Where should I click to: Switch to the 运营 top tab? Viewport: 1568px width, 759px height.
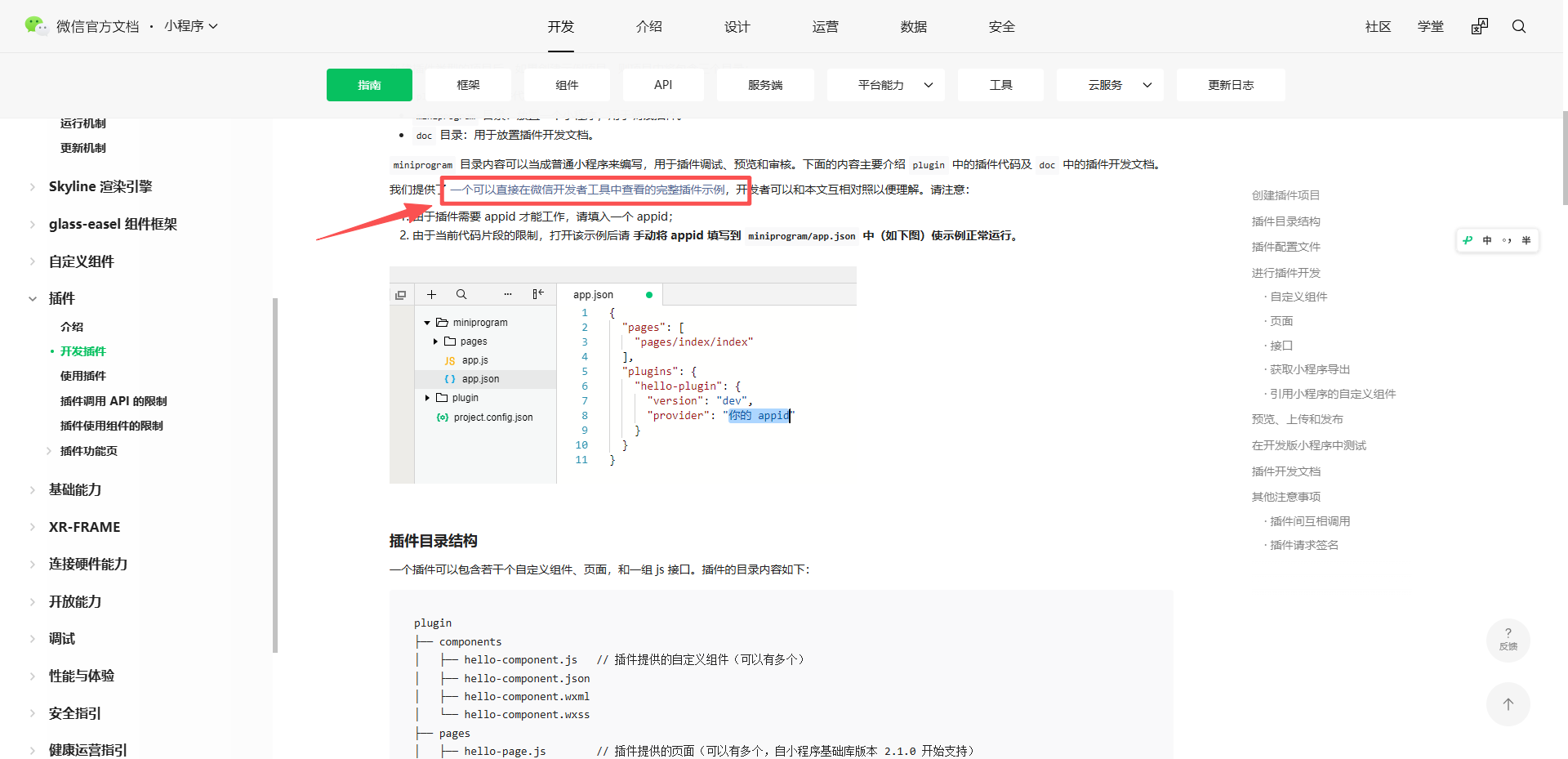coord(826,26)
